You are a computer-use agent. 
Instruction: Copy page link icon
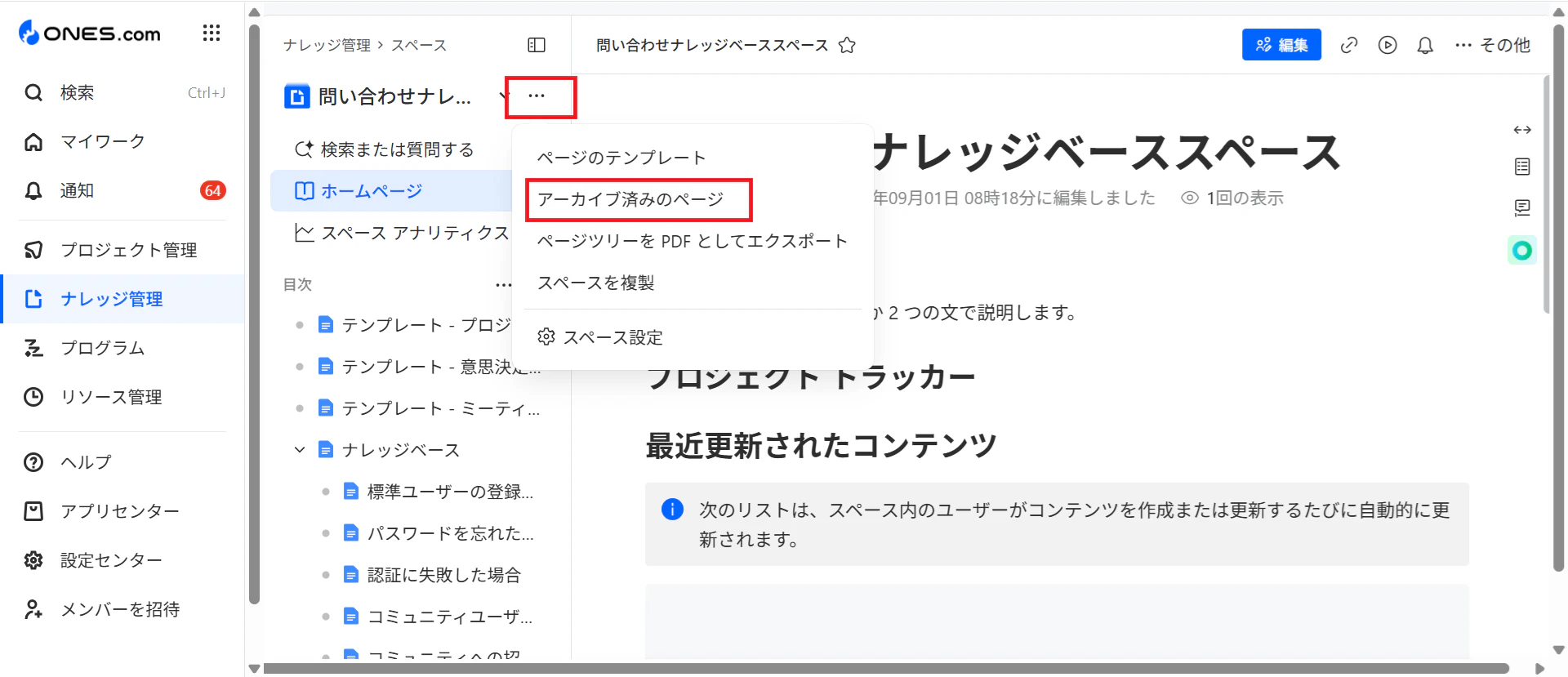[1348, 45]
